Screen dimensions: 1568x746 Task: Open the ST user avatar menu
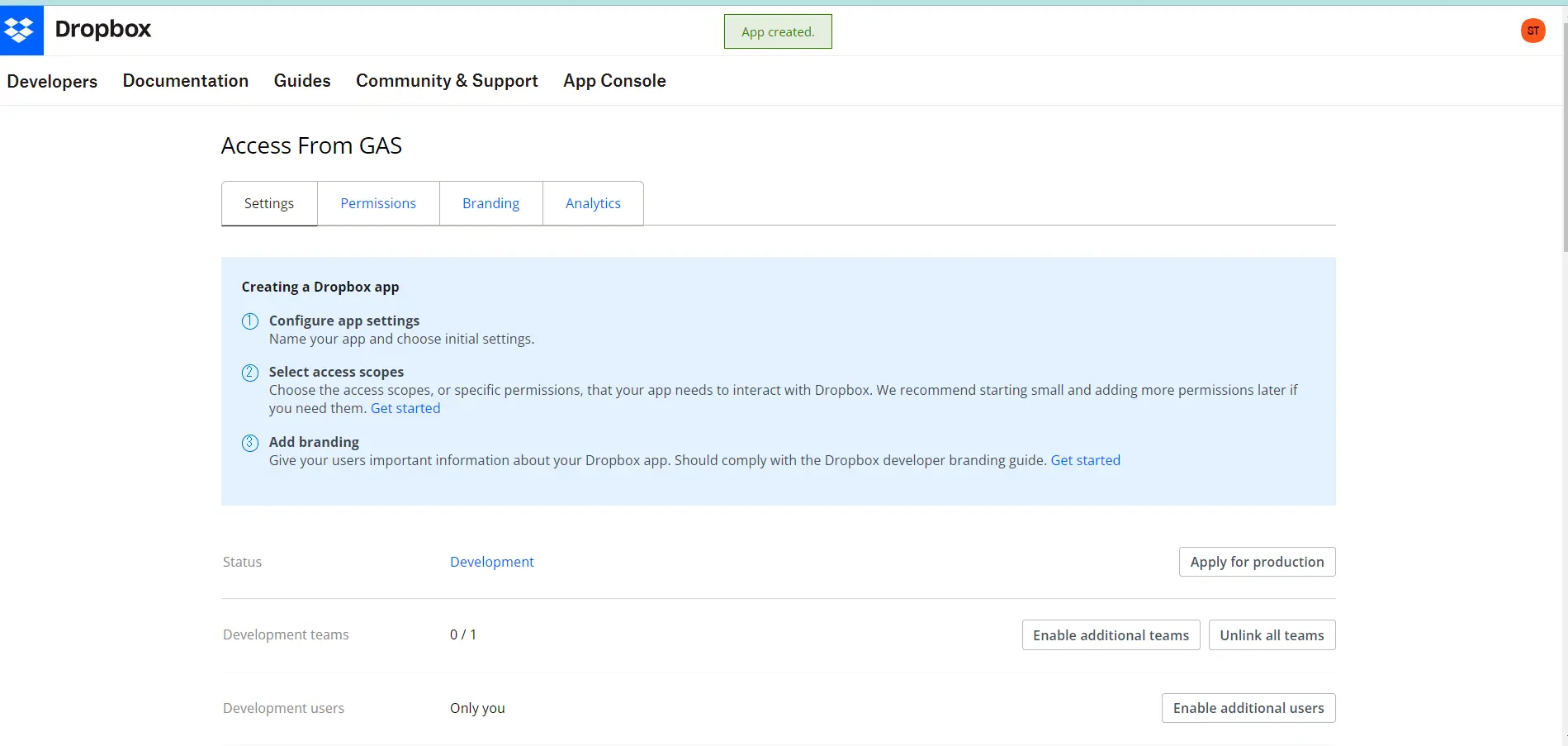[x=1532, y=31]
